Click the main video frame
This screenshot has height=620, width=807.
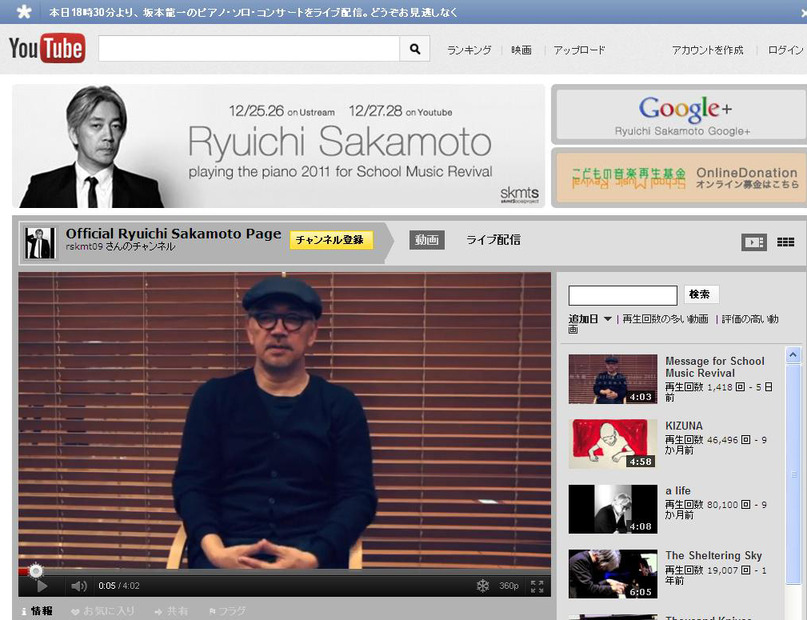[x=285, y=420]
